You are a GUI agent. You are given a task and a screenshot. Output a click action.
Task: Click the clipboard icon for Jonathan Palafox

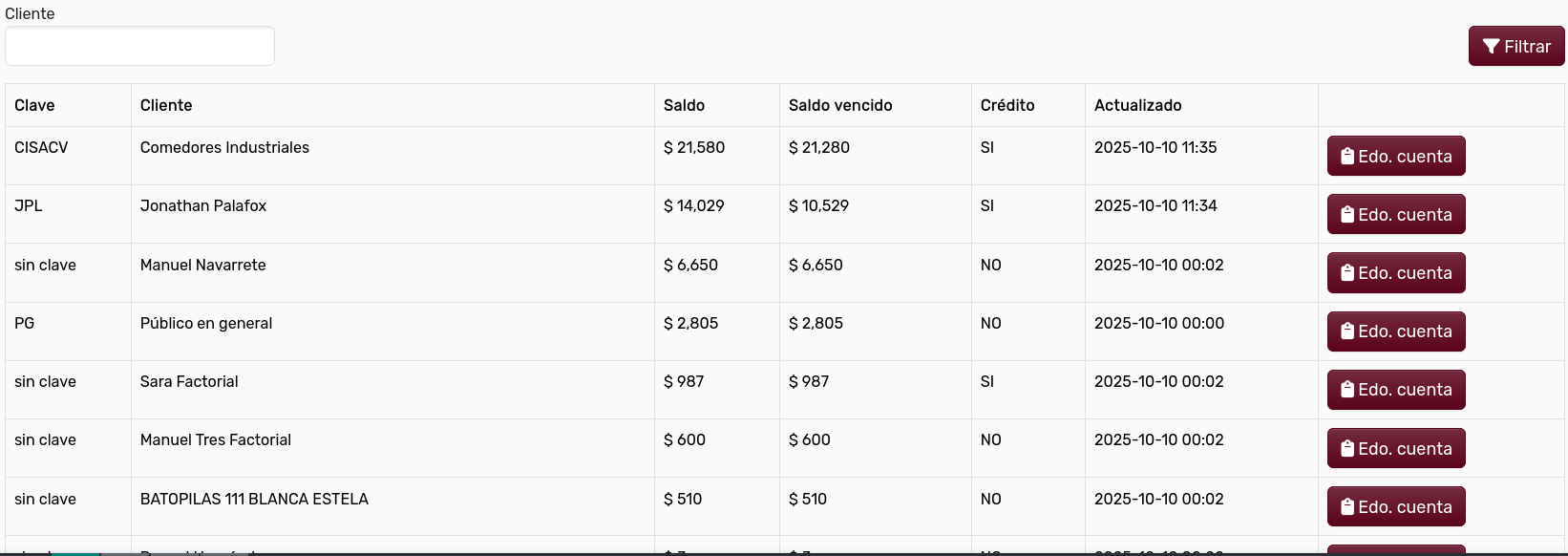tap(1348, 214)
